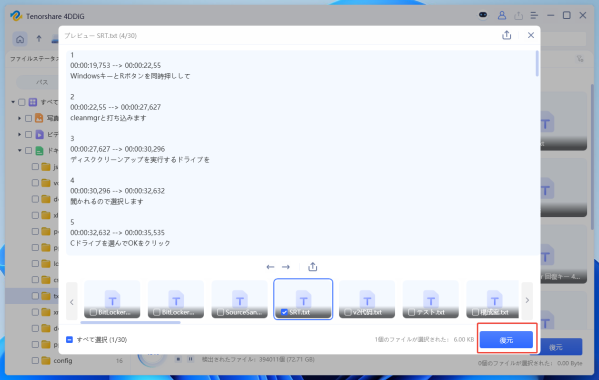
Task: Click the preview text vertical scrollbar
Action: [x=537, y=64]
